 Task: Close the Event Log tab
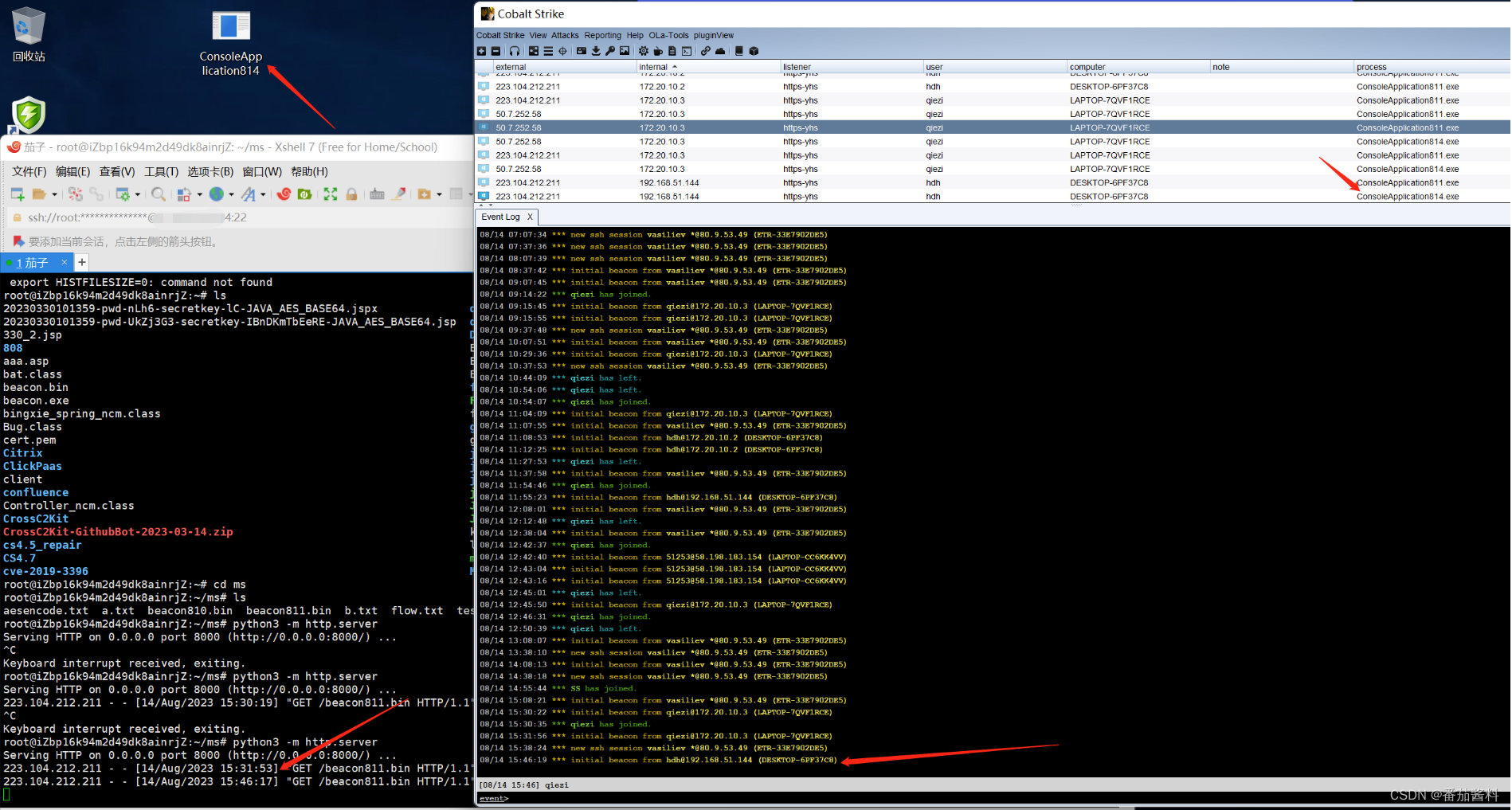coord(530,217)
